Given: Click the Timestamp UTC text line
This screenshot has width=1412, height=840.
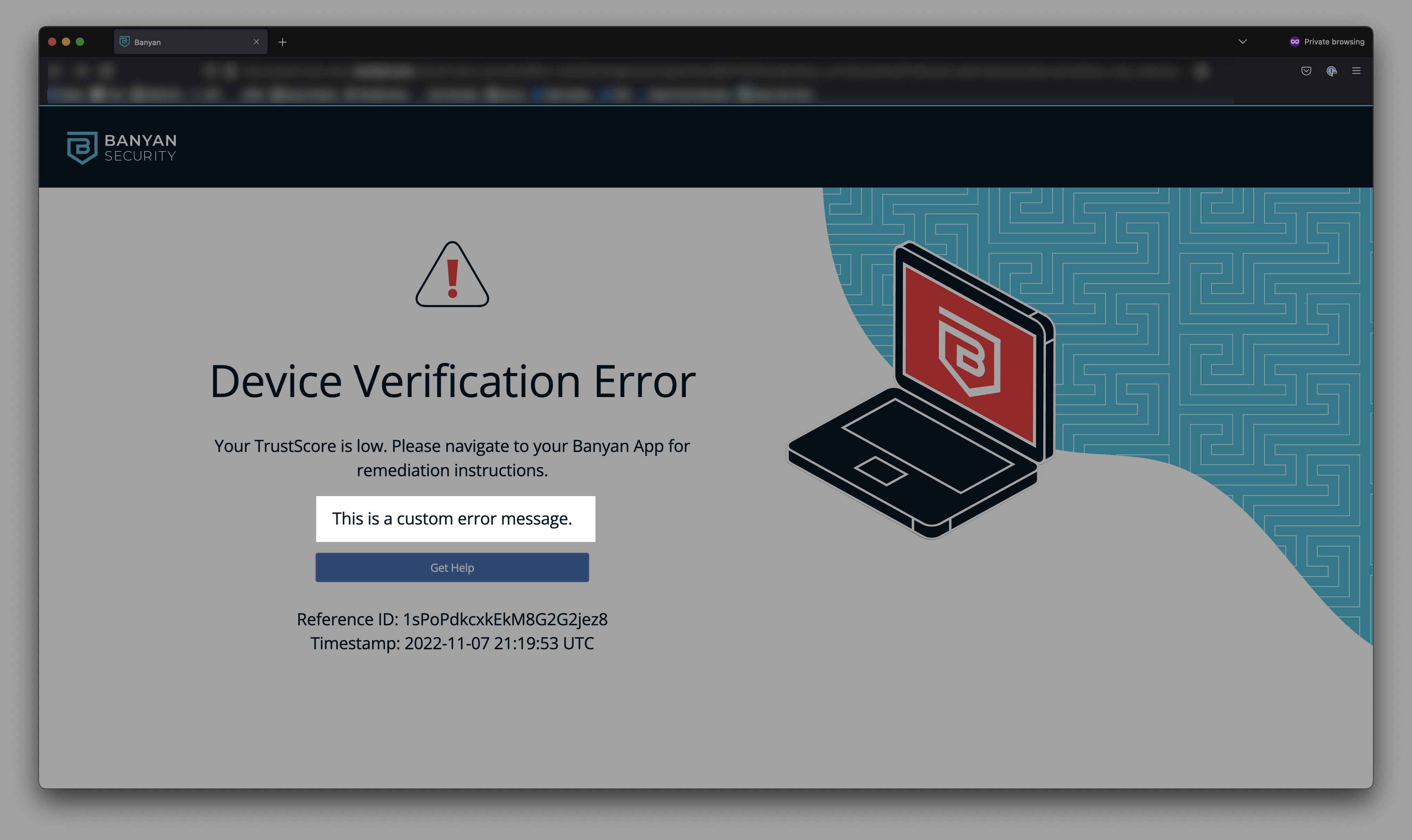Looking at the screenshot, I should (452, 644).
